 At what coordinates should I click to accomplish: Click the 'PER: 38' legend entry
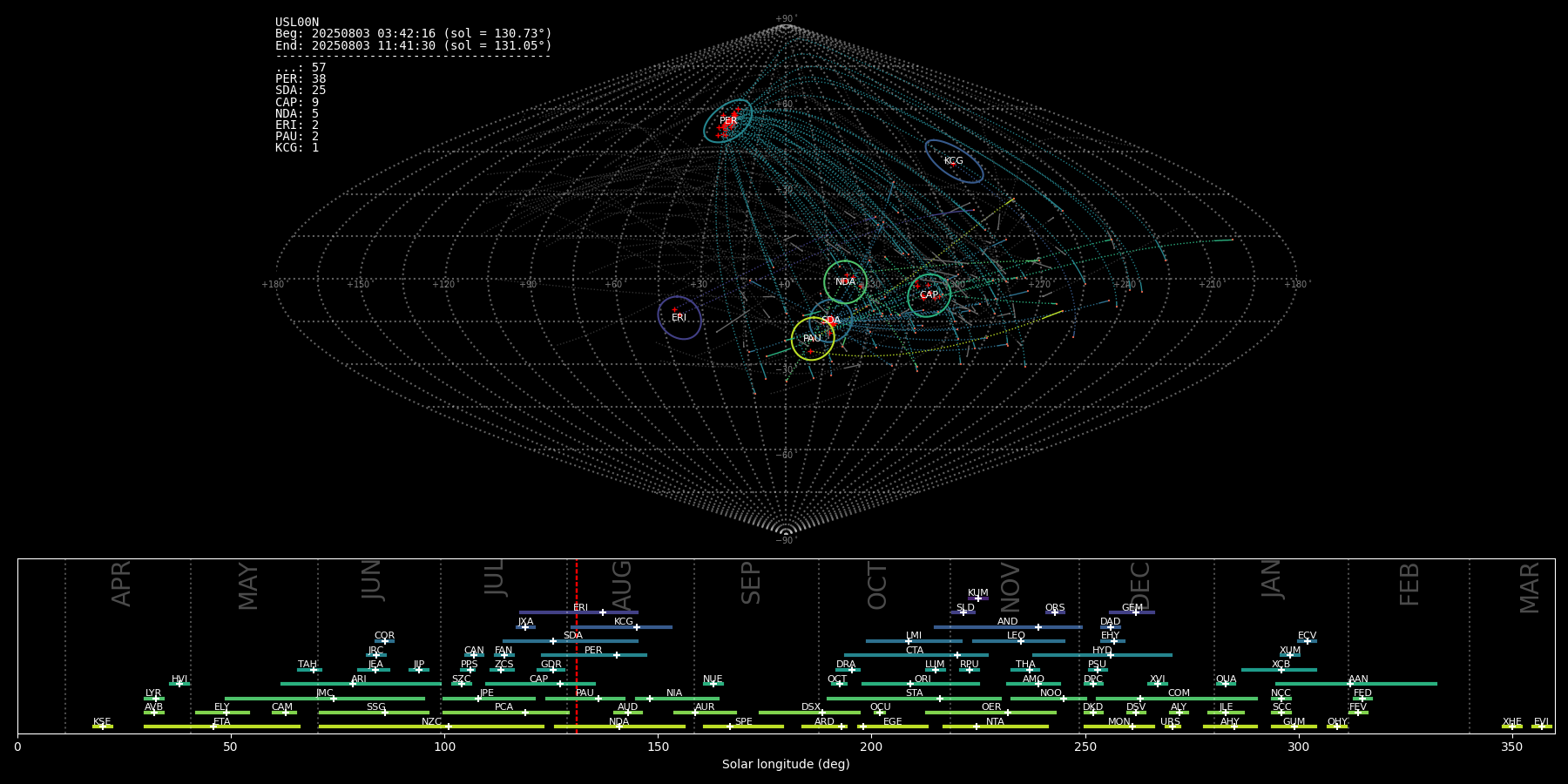[301, 79]
